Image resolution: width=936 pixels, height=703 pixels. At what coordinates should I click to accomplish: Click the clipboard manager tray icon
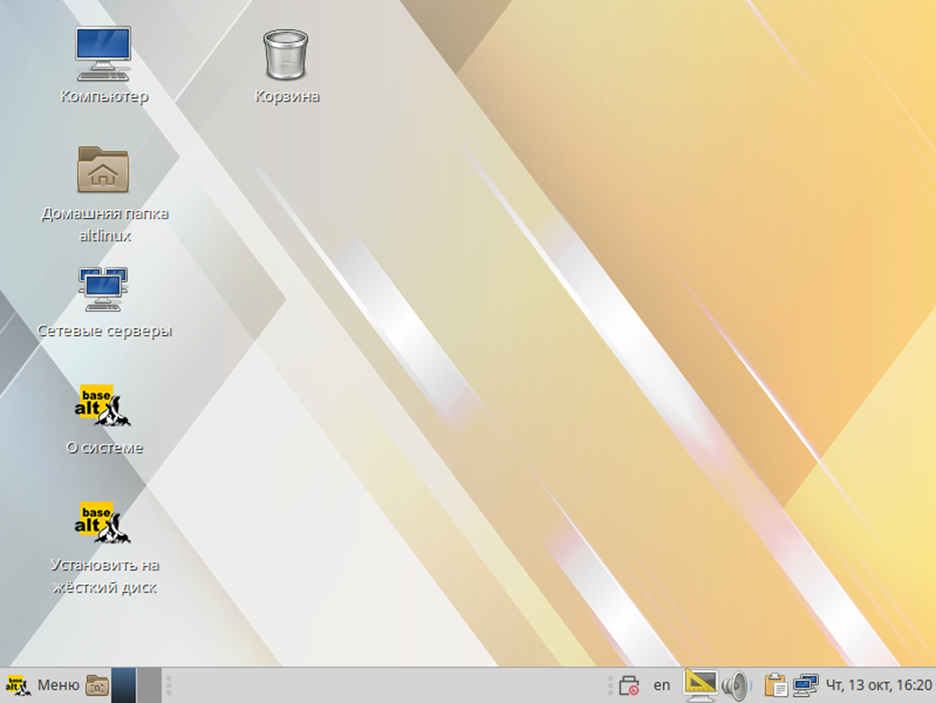pos(775,685)
